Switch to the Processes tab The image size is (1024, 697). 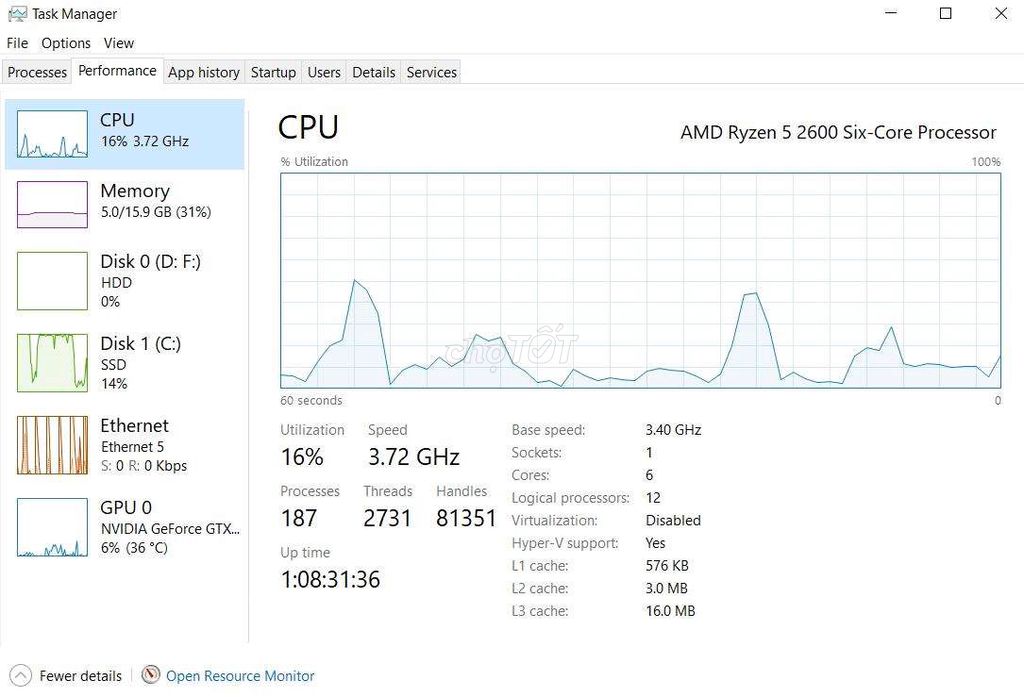pos(36,71)
